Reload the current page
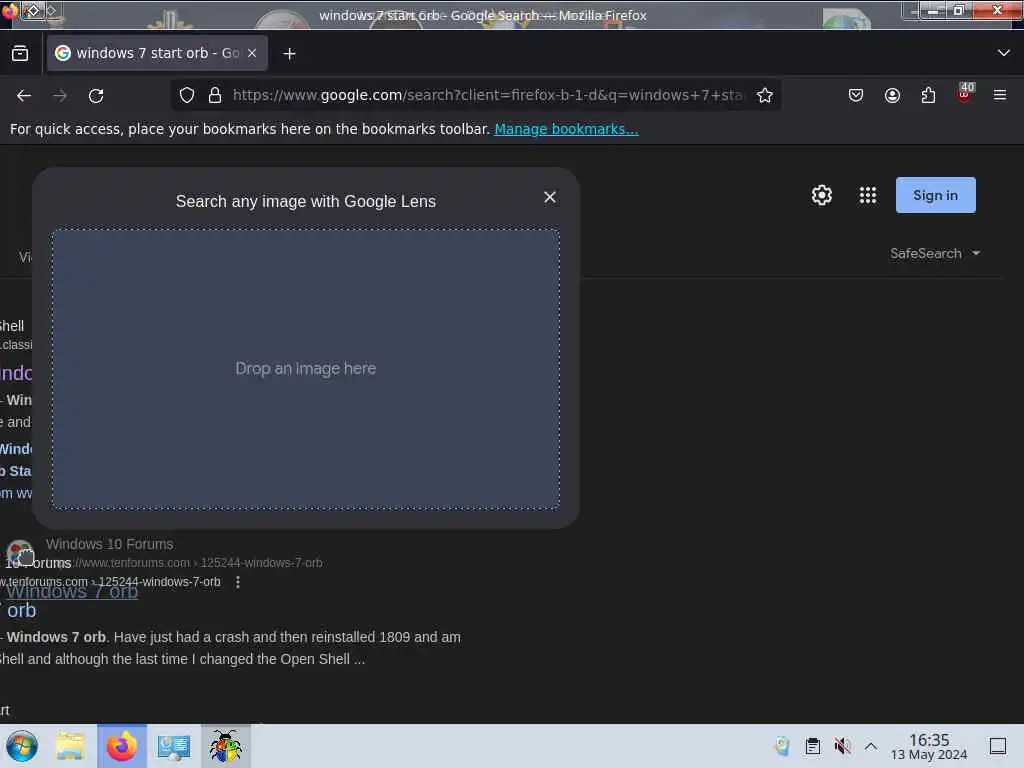This screenshot has width=1024, height=768. pos(96,96)
